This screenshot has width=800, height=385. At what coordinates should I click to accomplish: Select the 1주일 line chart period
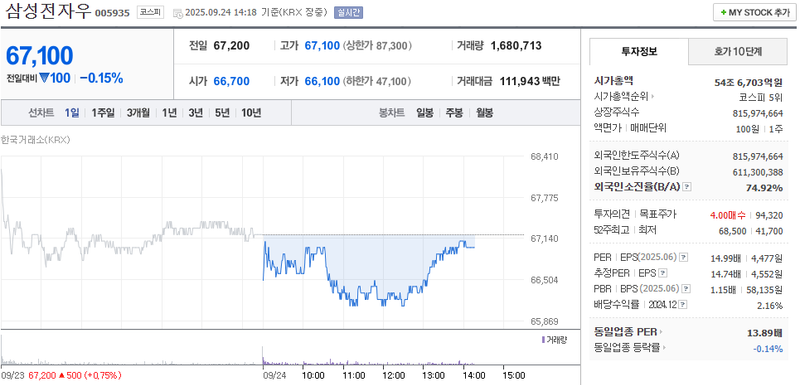pos(103,113)
